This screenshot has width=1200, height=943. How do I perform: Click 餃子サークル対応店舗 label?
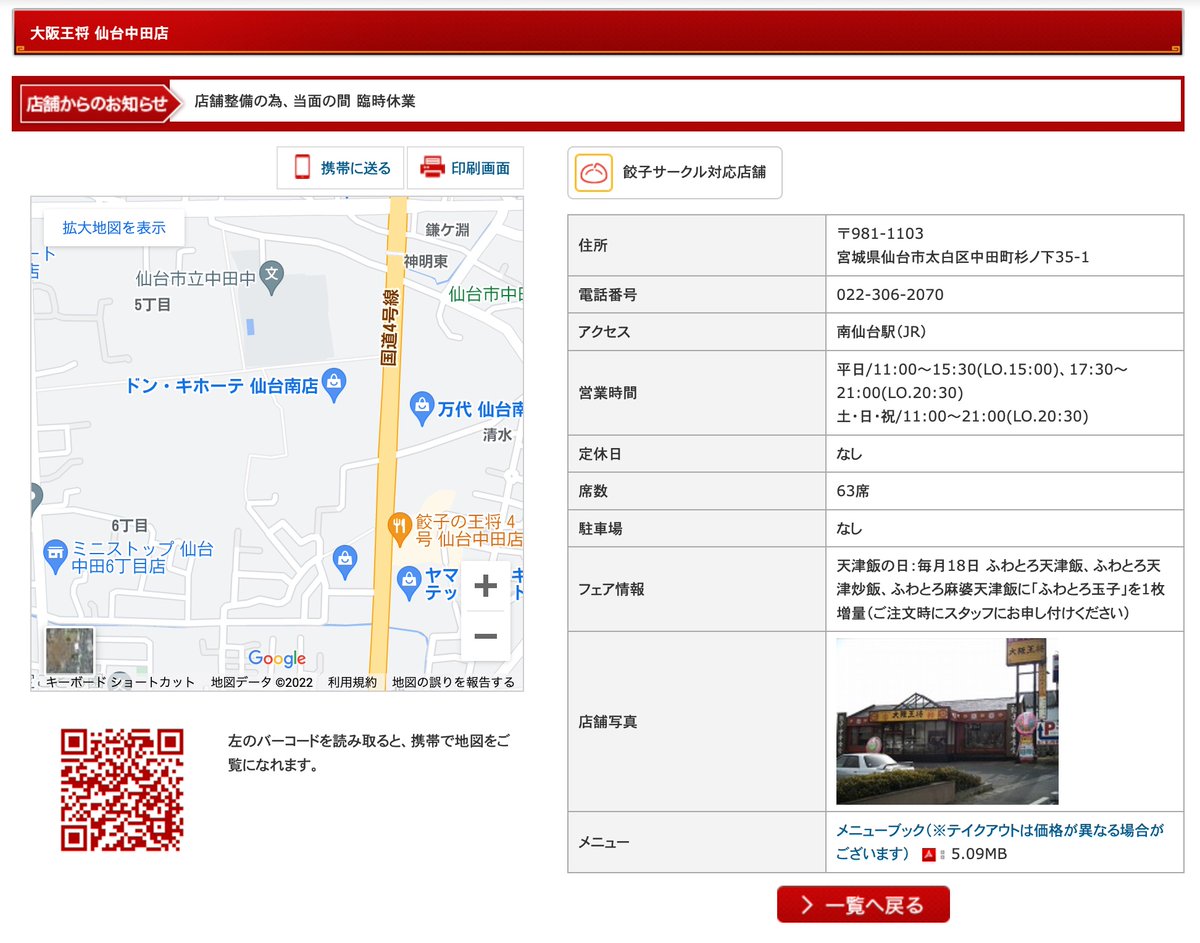(x=694, y=172)
